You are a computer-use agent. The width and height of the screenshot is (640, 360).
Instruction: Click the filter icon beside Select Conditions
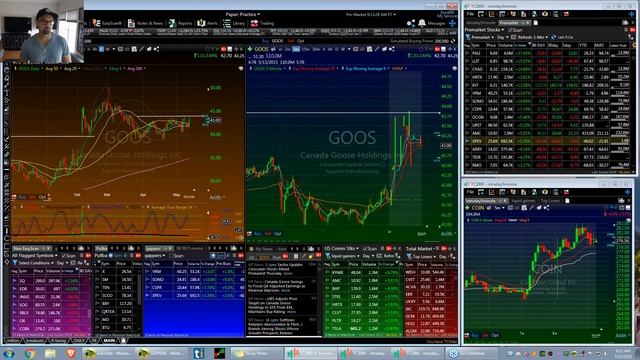click(15, 263)
